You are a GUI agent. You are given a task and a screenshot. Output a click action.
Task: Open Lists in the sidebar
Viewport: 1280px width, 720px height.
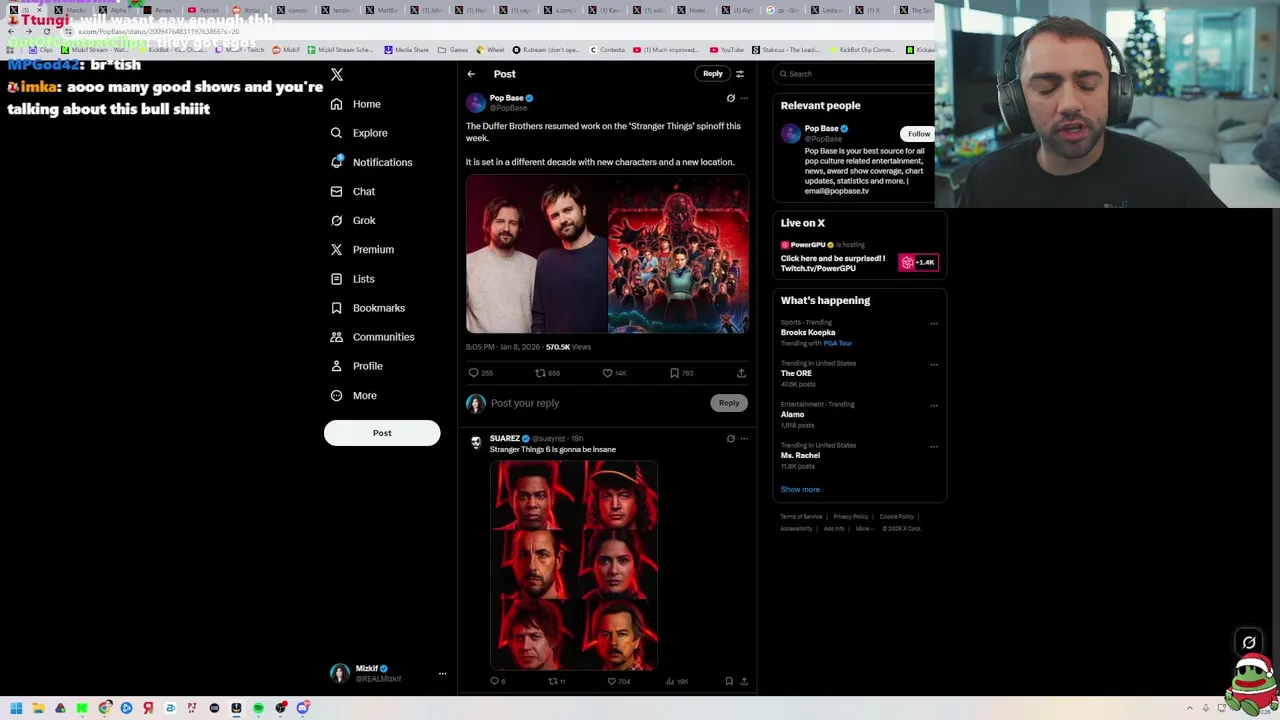[352, 279]
